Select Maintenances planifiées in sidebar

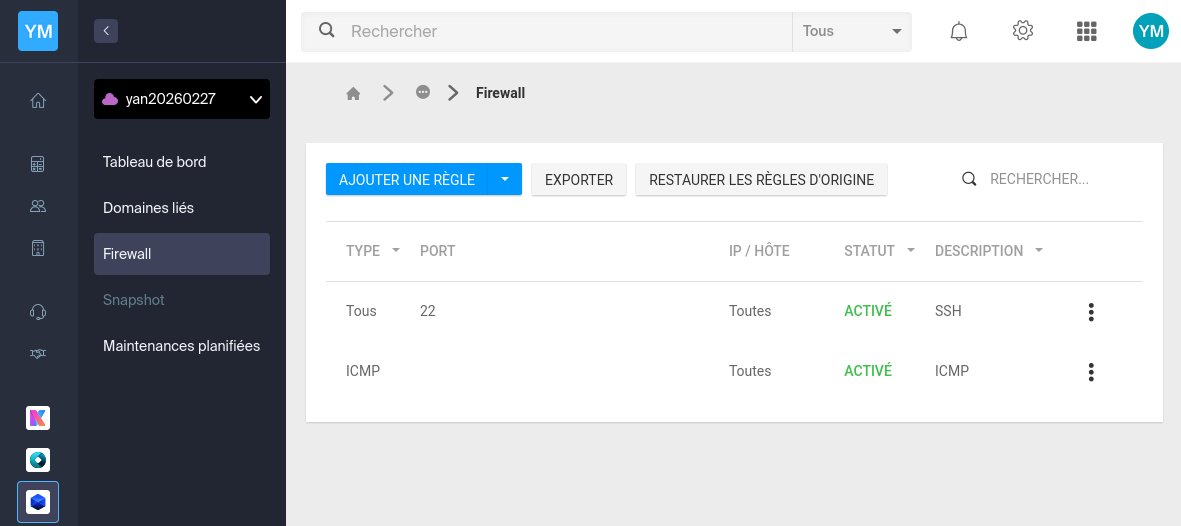[x=181, y=346]
